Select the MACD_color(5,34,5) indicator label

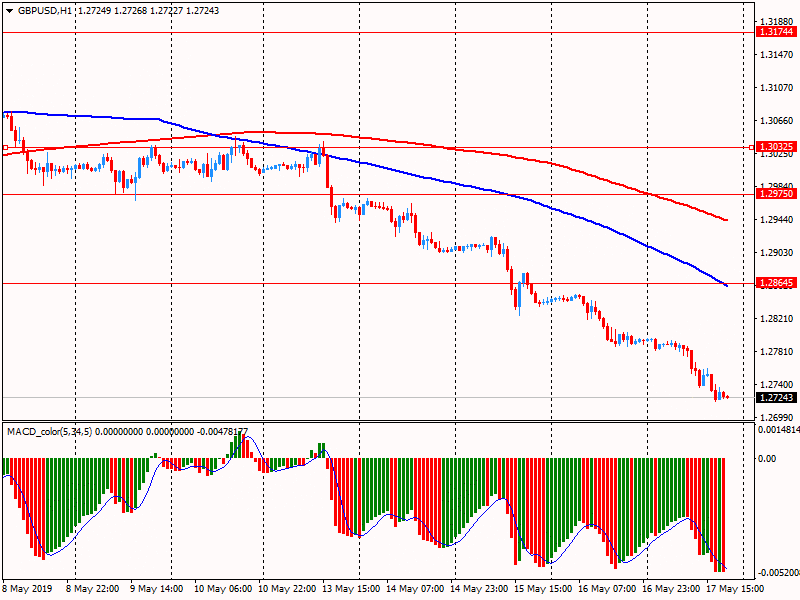click(49, 432)
